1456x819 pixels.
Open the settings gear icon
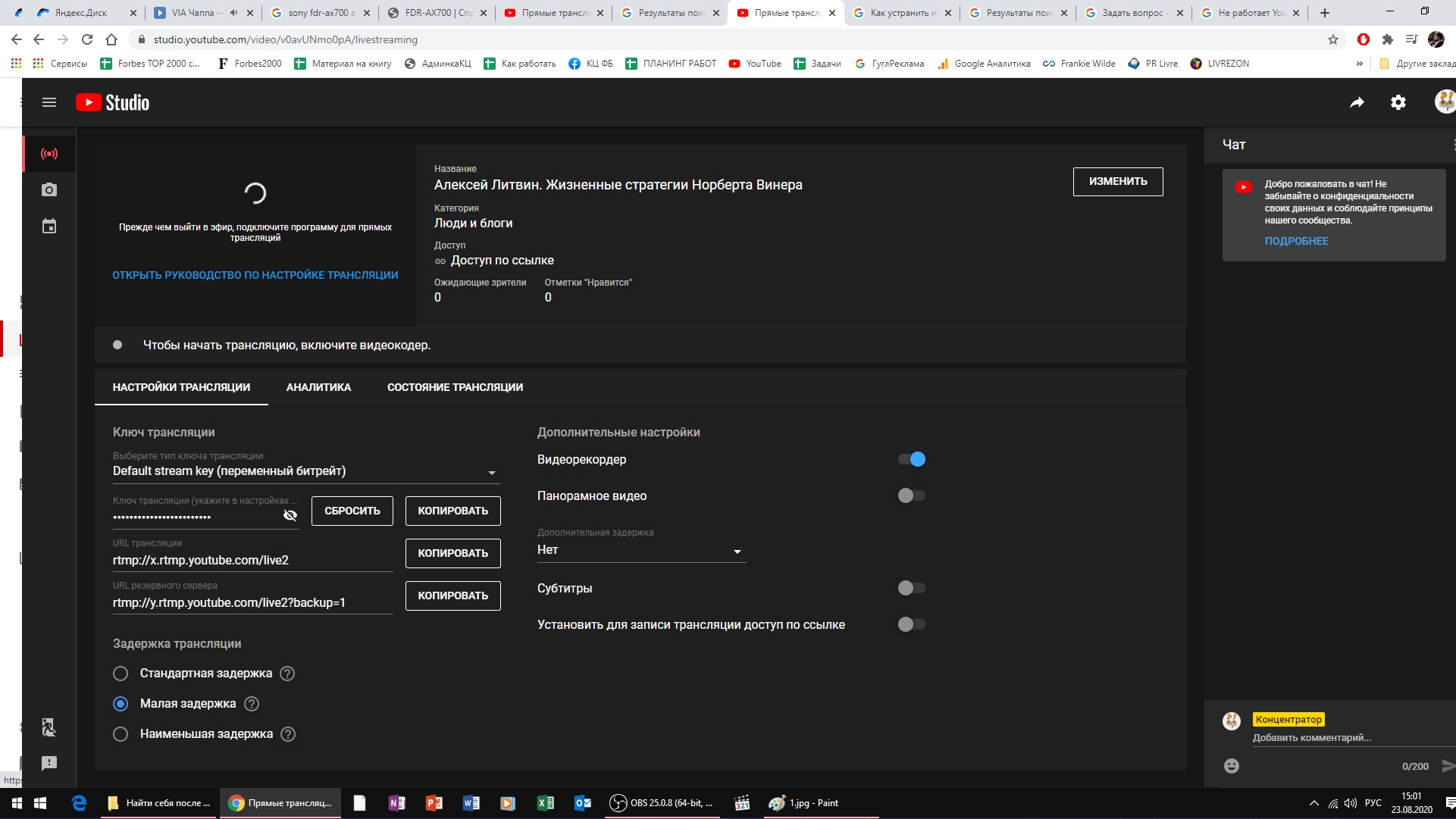point(1398,102)
